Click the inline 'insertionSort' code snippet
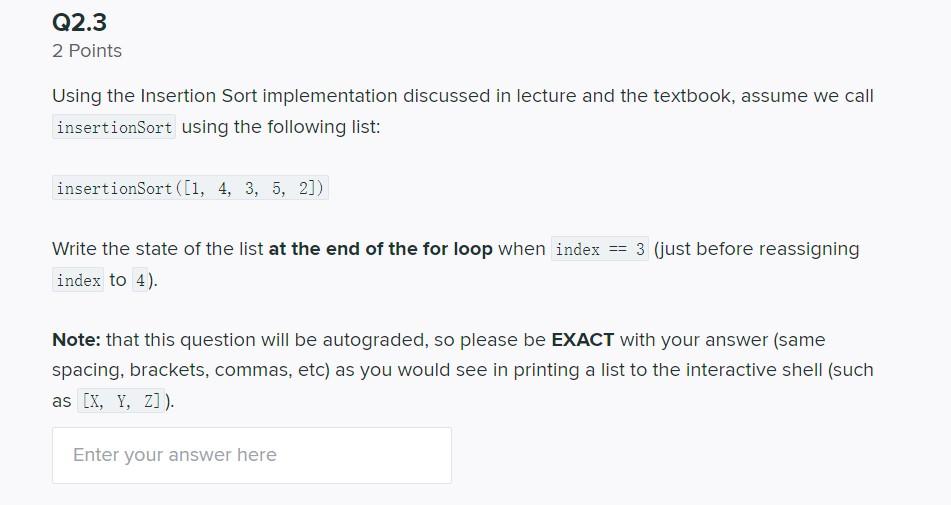951x505 pixels. (x=114, y=127)
